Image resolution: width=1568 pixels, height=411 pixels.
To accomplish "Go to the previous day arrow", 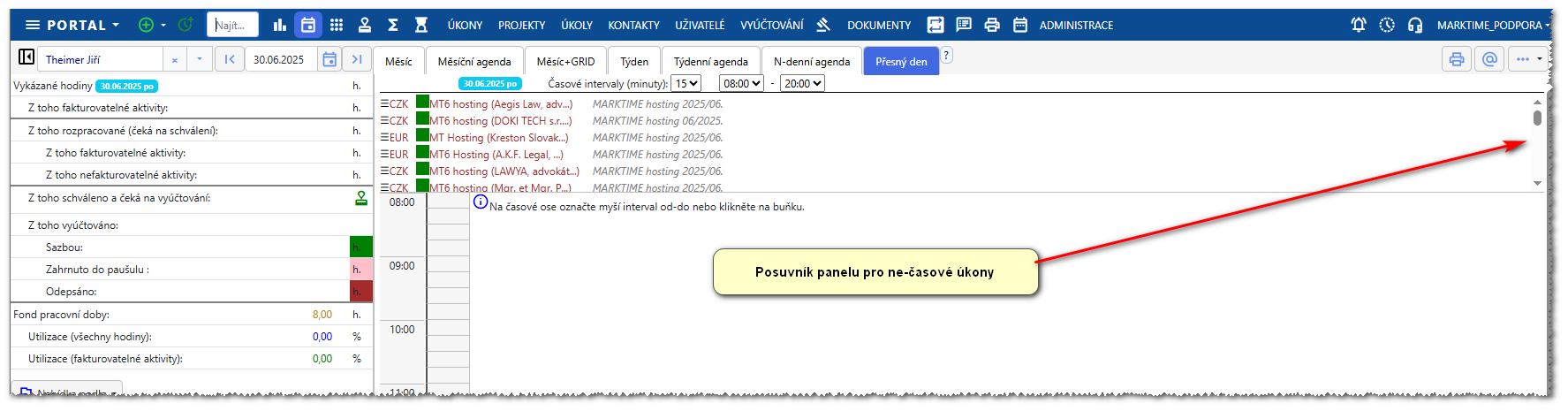I will [230, 59].
